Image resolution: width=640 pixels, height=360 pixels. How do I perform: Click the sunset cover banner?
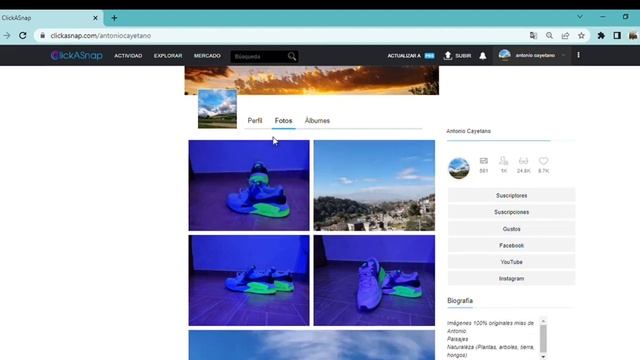(312, 80)
